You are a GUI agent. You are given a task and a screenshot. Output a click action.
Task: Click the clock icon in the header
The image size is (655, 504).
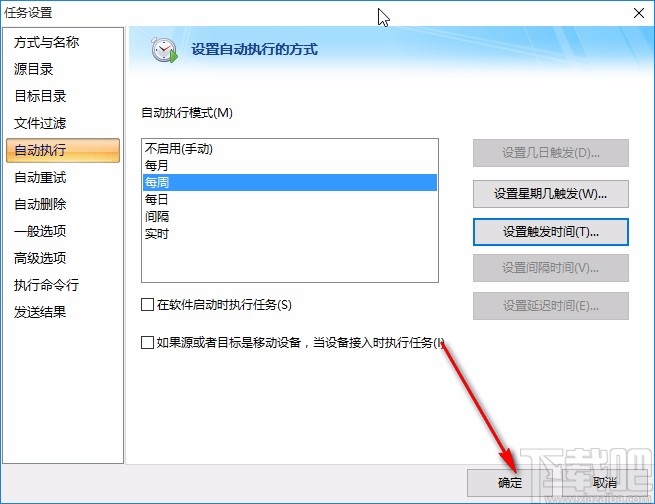tap(164, 50)
